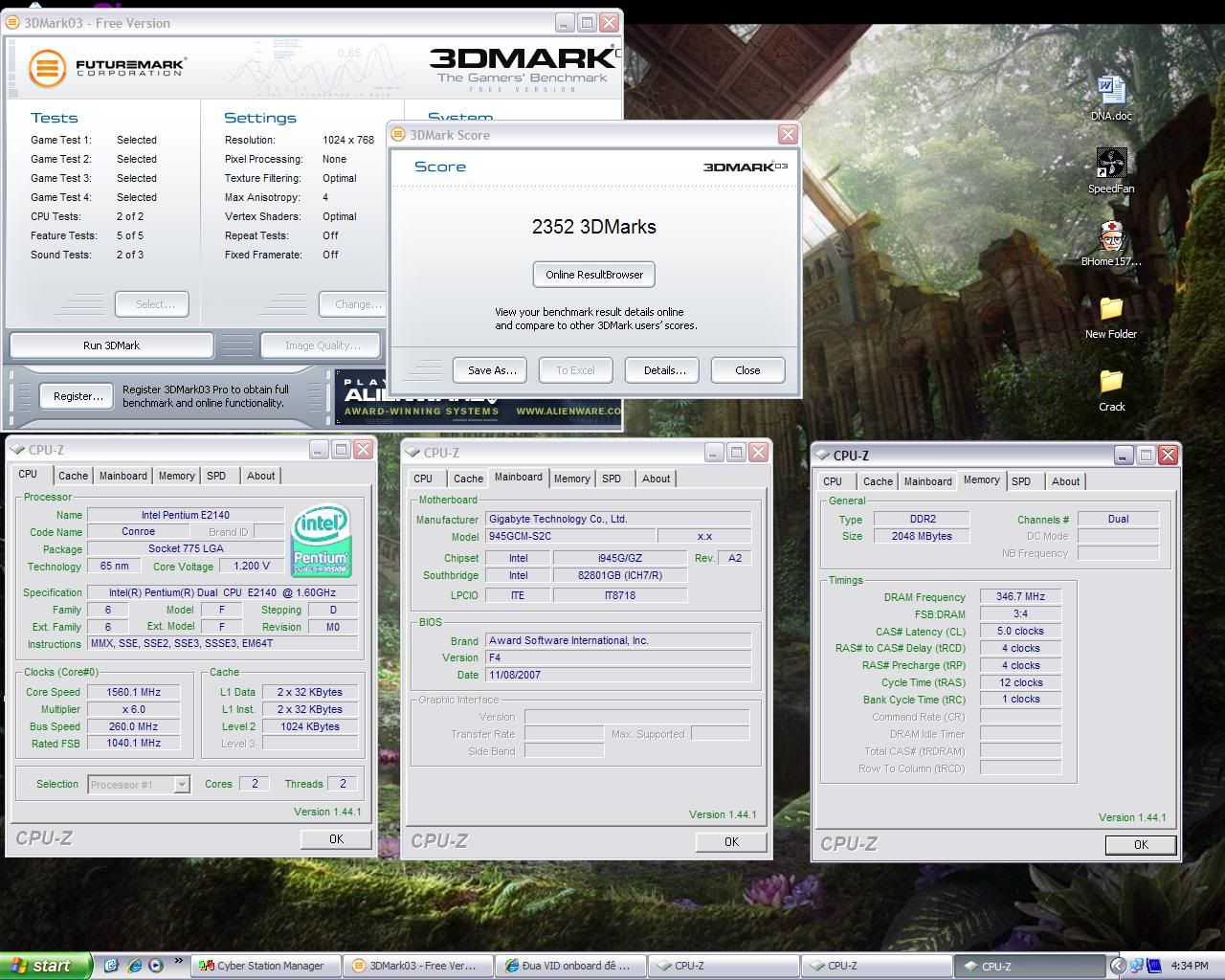
Task: Click the Show Desktop quick launch icon
Action: click(111, 966)
